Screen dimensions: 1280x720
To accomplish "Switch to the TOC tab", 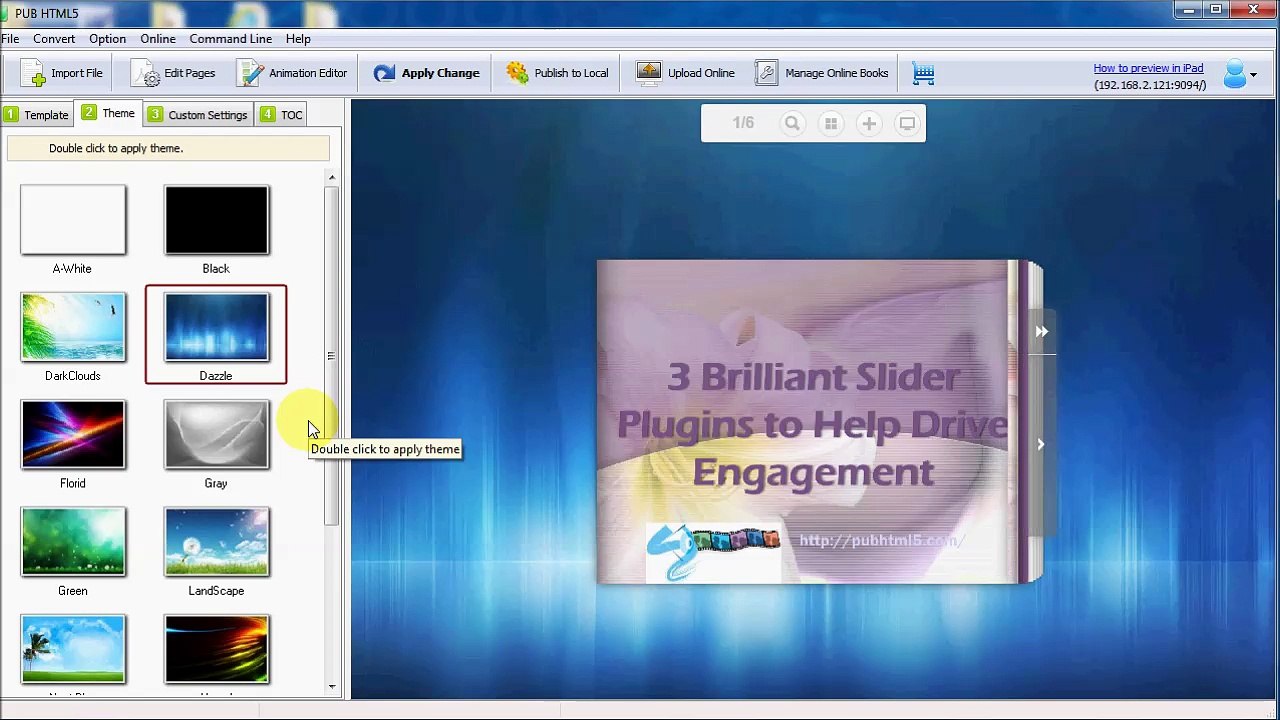I will (281, 115).
